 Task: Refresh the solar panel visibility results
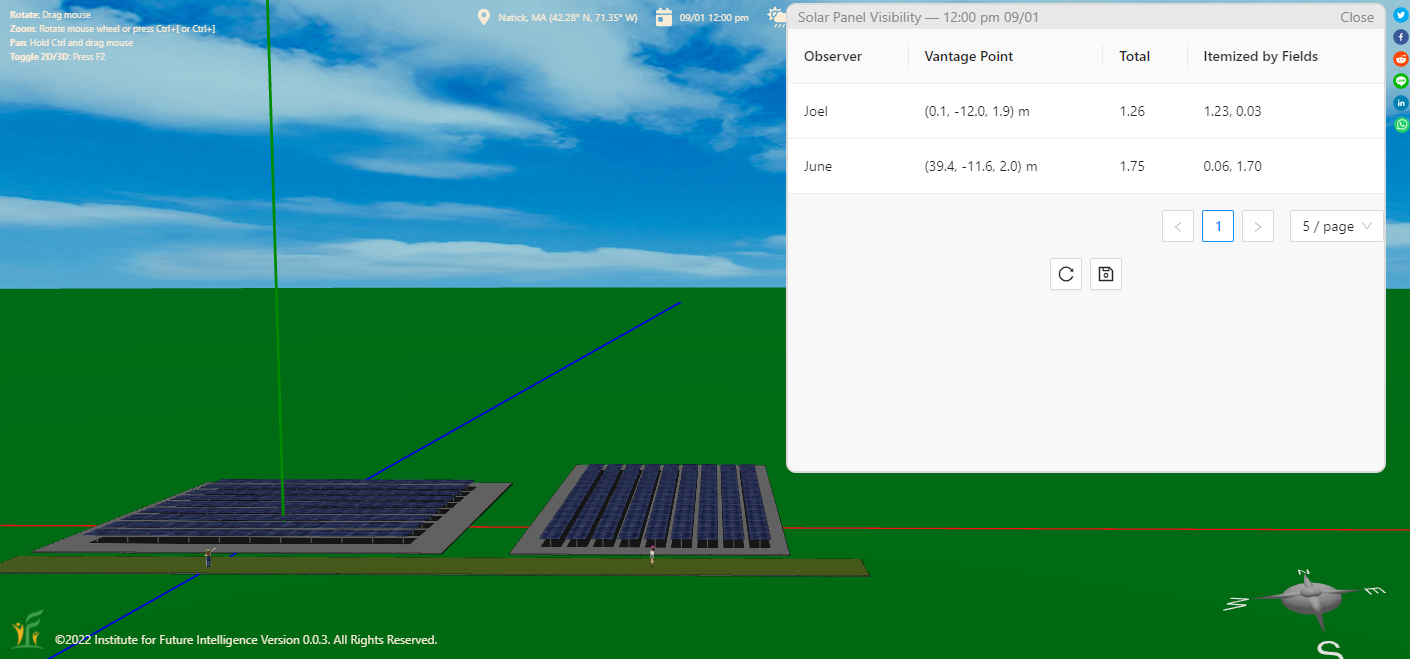click(x=1066, y=274)
